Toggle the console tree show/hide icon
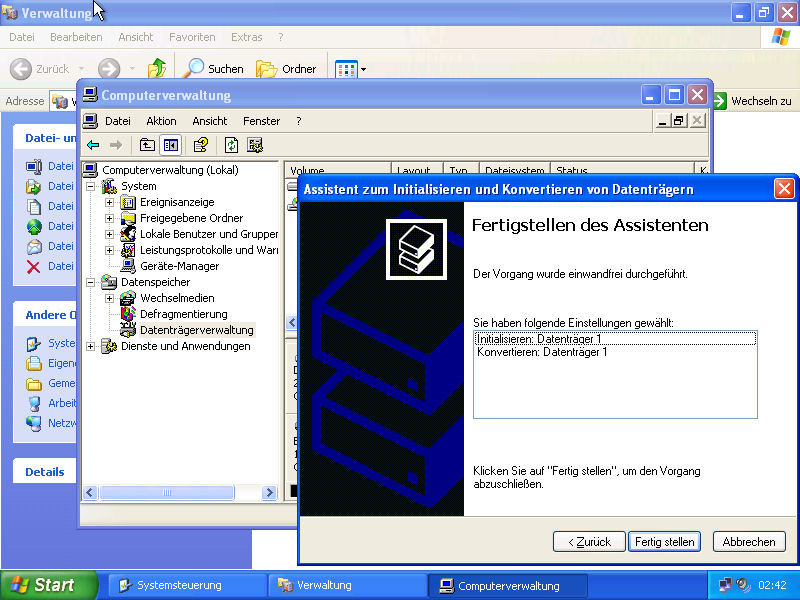Image resolution: width=800 pixels, height=600 pixels. (x=170, y=145)
